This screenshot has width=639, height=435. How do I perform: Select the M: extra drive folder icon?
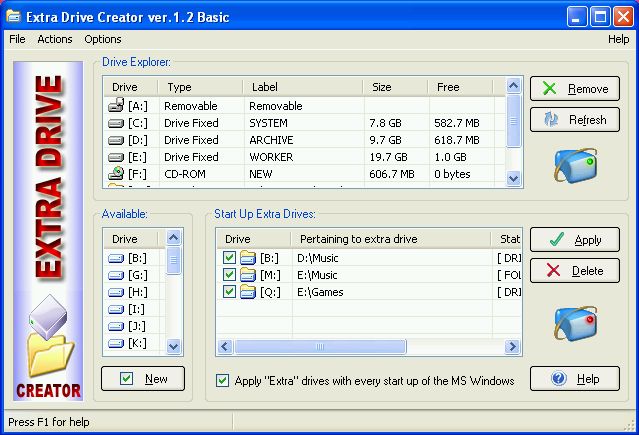coord(248,275)
